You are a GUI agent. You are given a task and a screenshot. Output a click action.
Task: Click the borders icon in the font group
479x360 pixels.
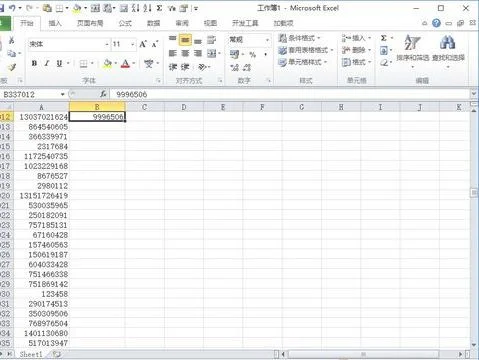(x=83, y=63)
